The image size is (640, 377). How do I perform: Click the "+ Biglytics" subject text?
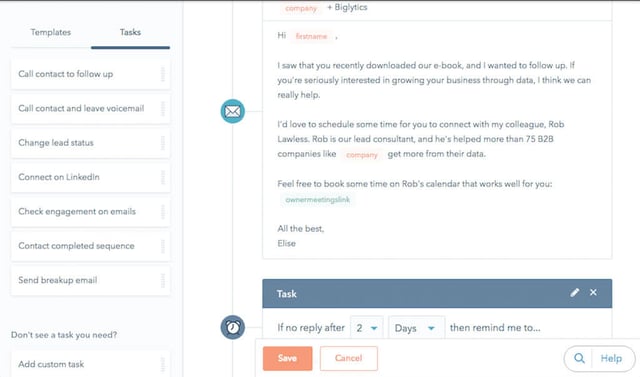(x=347, y=7)
